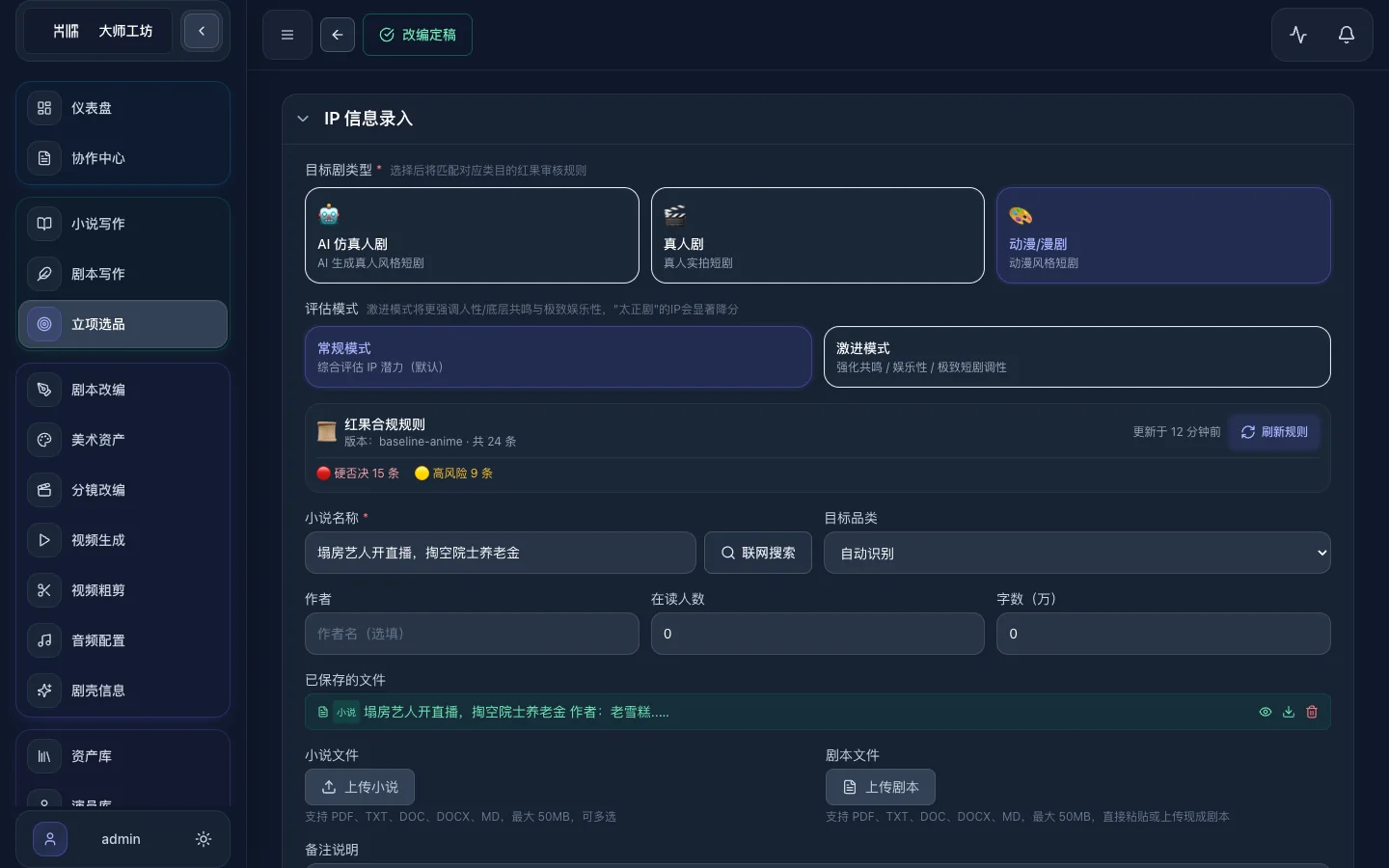Click the 分镜改编 clapperboard icon
This screenshot has height=868, width=1389.
[x=44, y=490]
